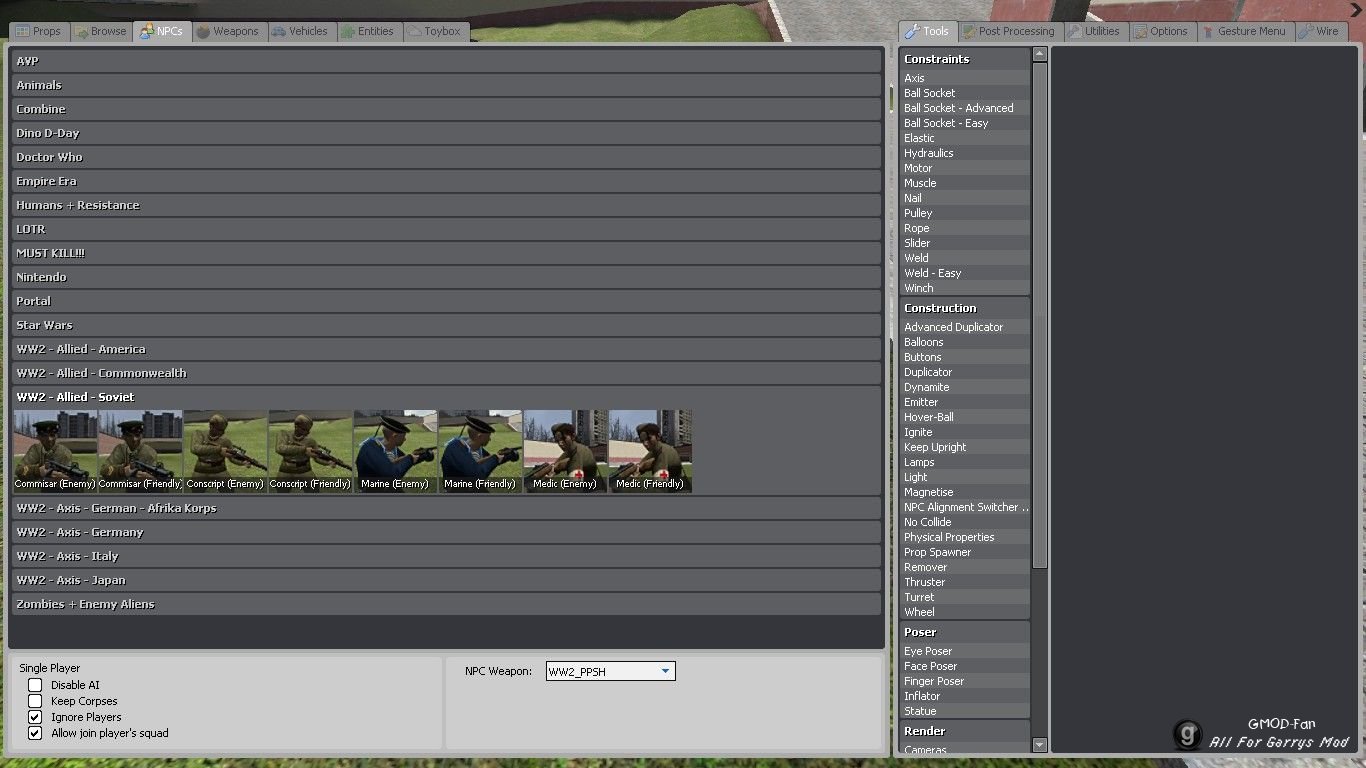Collapse the Constraints tool section

click(x=964, y=59)
